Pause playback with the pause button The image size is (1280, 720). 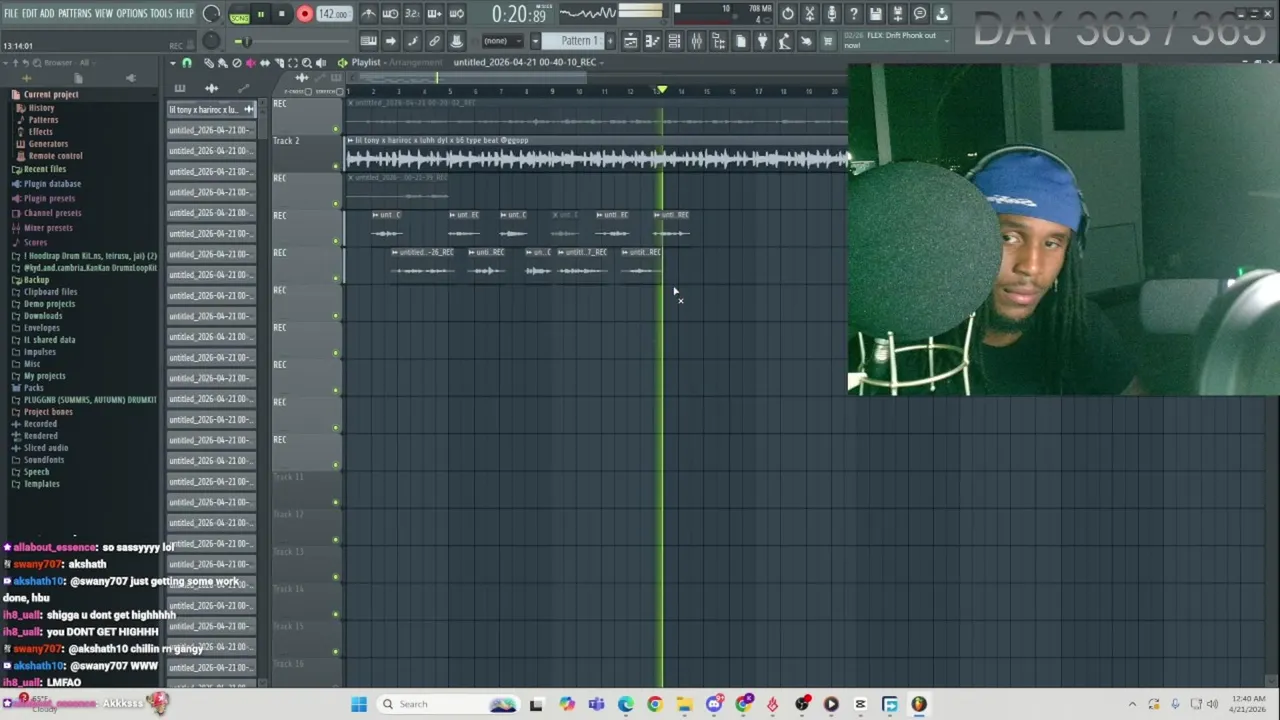coord(261,15)
